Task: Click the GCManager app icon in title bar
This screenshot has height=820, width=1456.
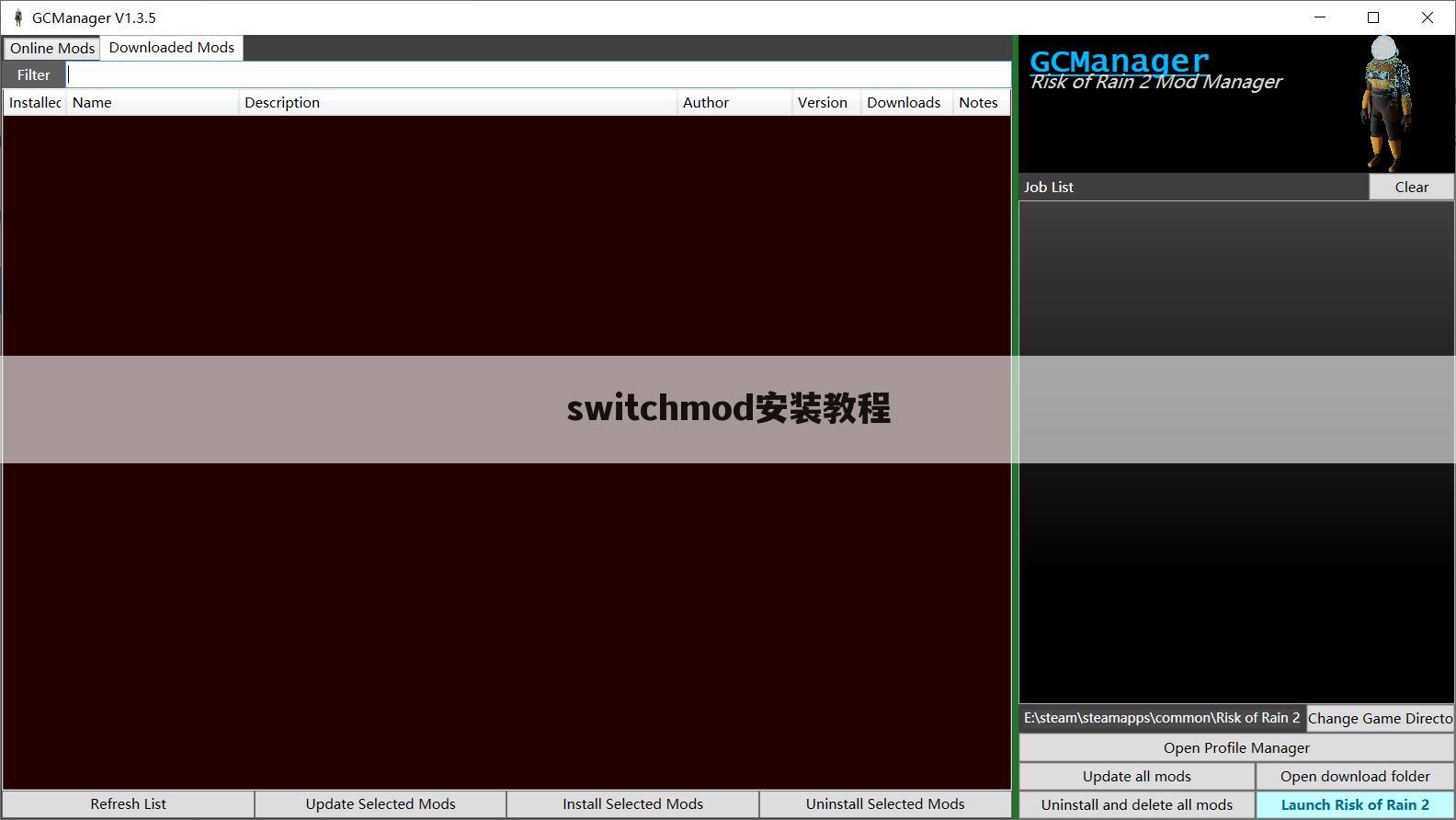Action: (17, 17)
